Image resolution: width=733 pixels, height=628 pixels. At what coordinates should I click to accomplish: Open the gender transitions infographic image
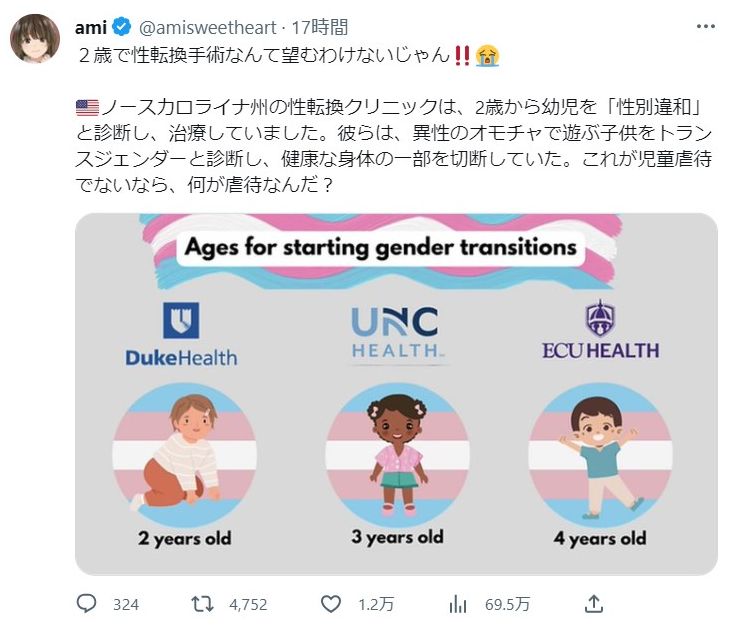[x=396, y=393]
